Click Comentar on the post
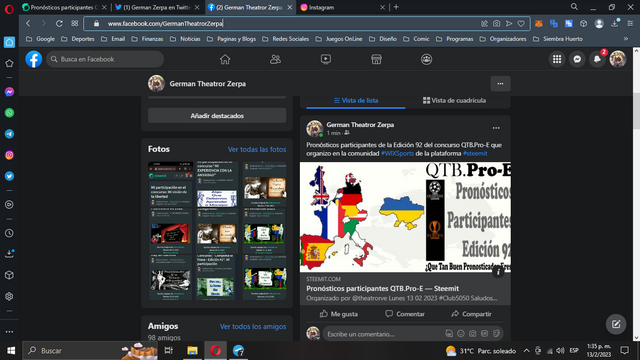Image resolution: width=640 pixels, height=360 pixels. click(405, 314)
